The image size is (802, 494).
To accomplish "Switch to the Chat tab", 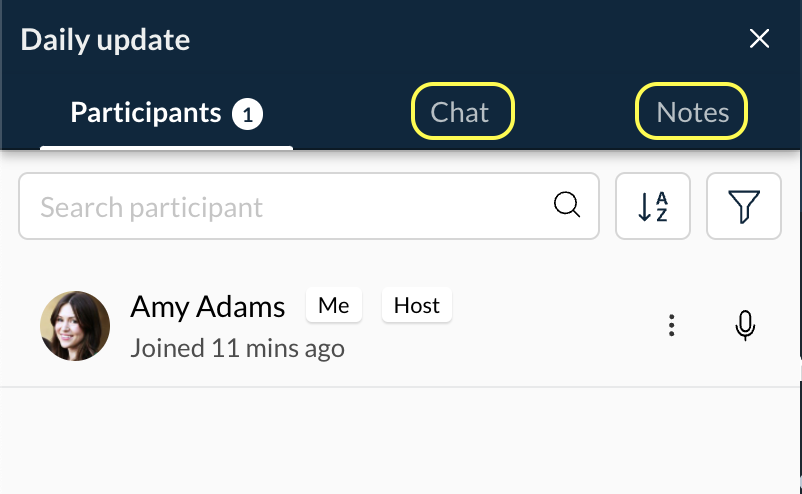I will [462, 112].
